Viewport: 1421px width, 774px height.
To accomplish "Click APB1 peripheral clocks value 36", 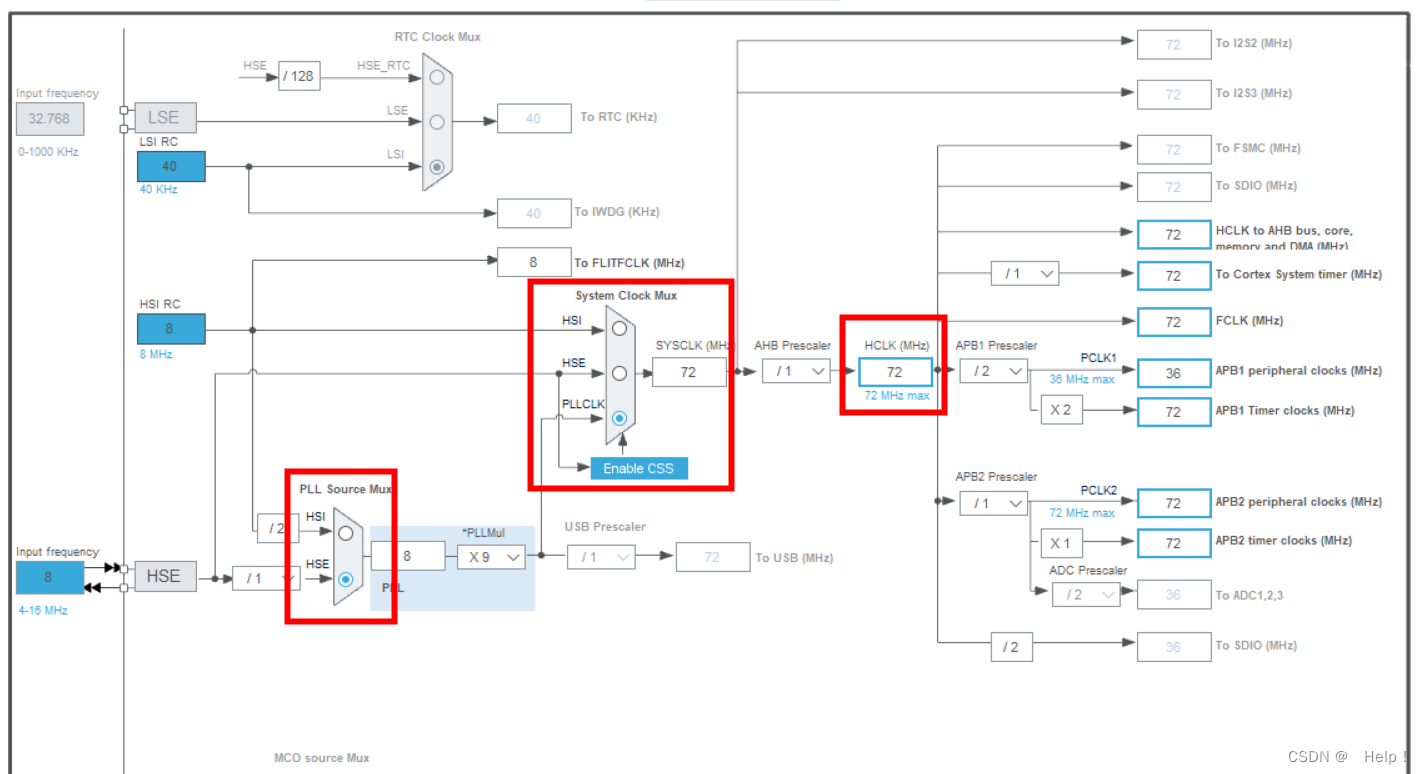I will click(x=1174, y=373).
